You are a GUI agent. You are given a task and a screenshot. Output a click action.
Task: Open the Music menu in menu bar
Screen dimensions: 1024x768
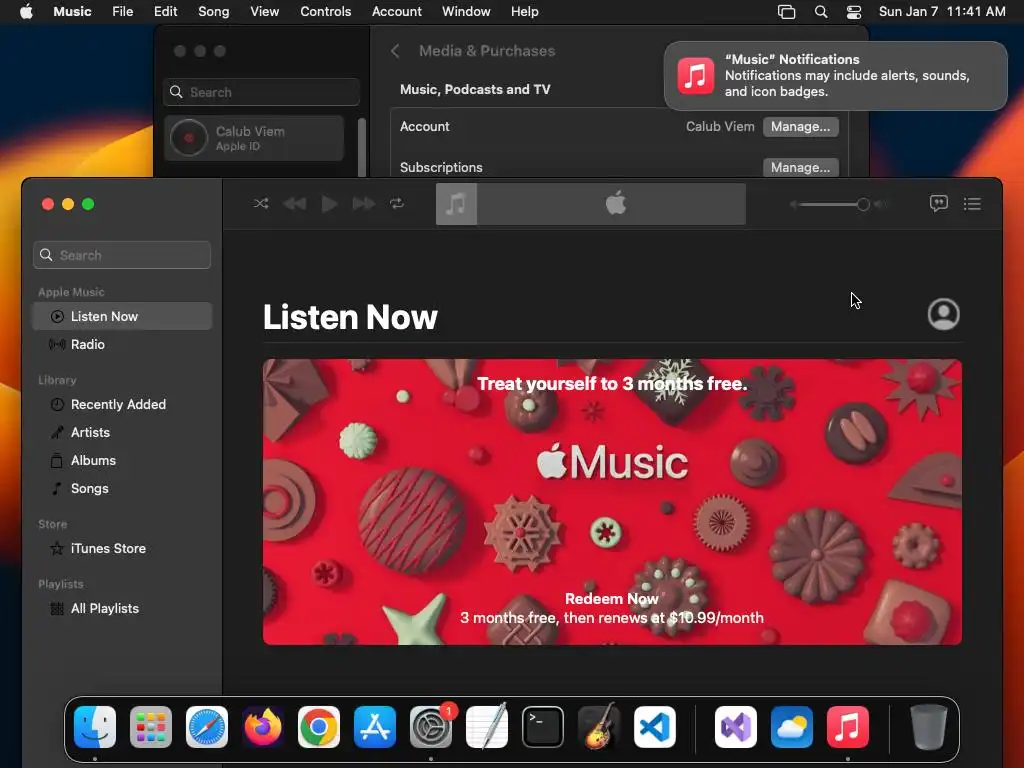pos(72,11)
